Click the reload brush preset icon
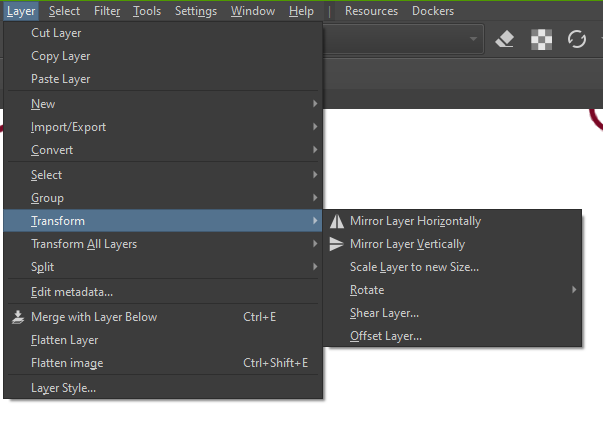The width and height of the screenshot is (603, 436). tap(577, 40)
